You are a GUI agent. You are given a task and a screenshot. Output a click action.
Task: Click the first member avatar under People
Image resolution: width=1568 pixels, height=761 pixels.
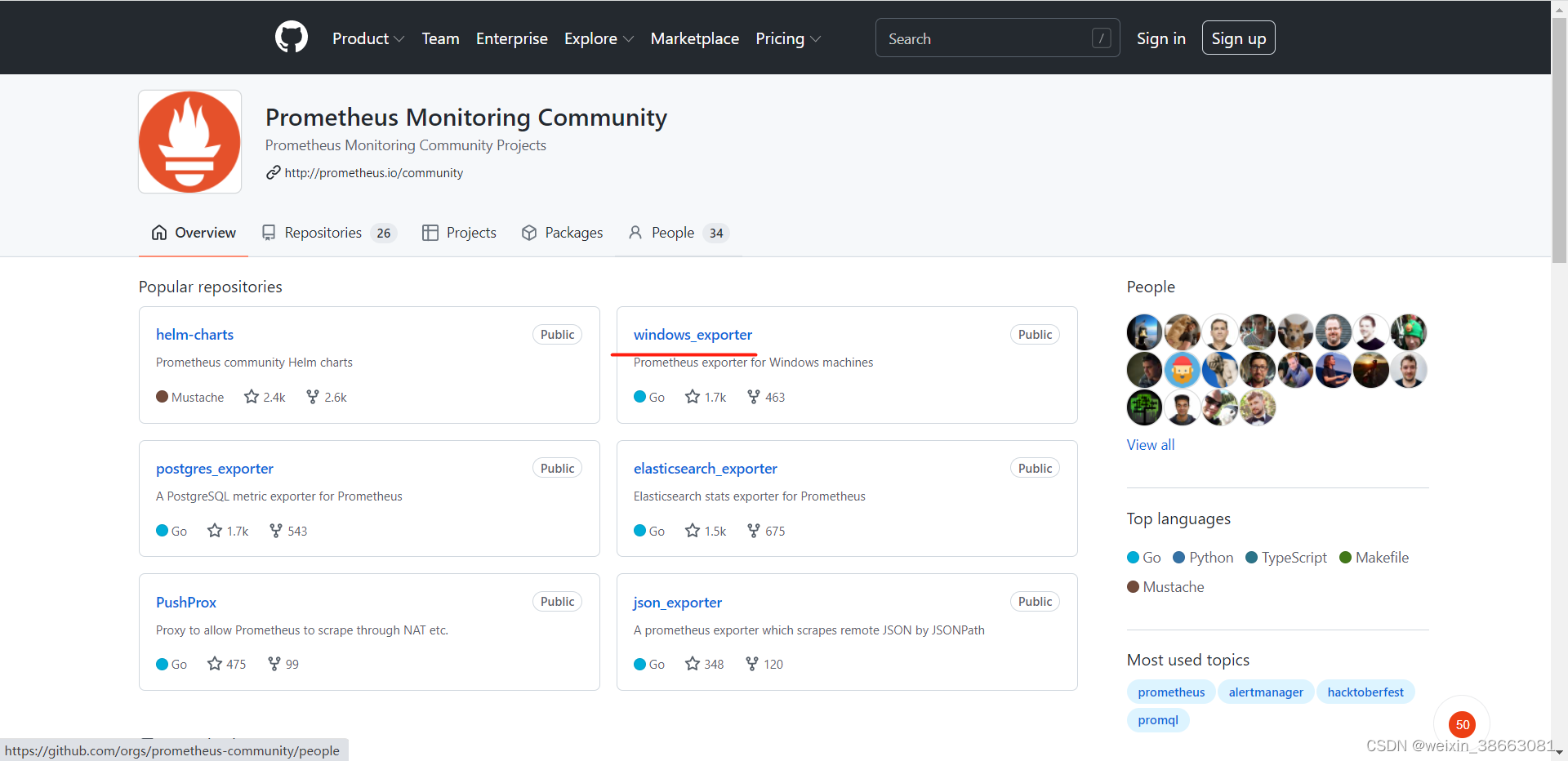[1144, 332]
